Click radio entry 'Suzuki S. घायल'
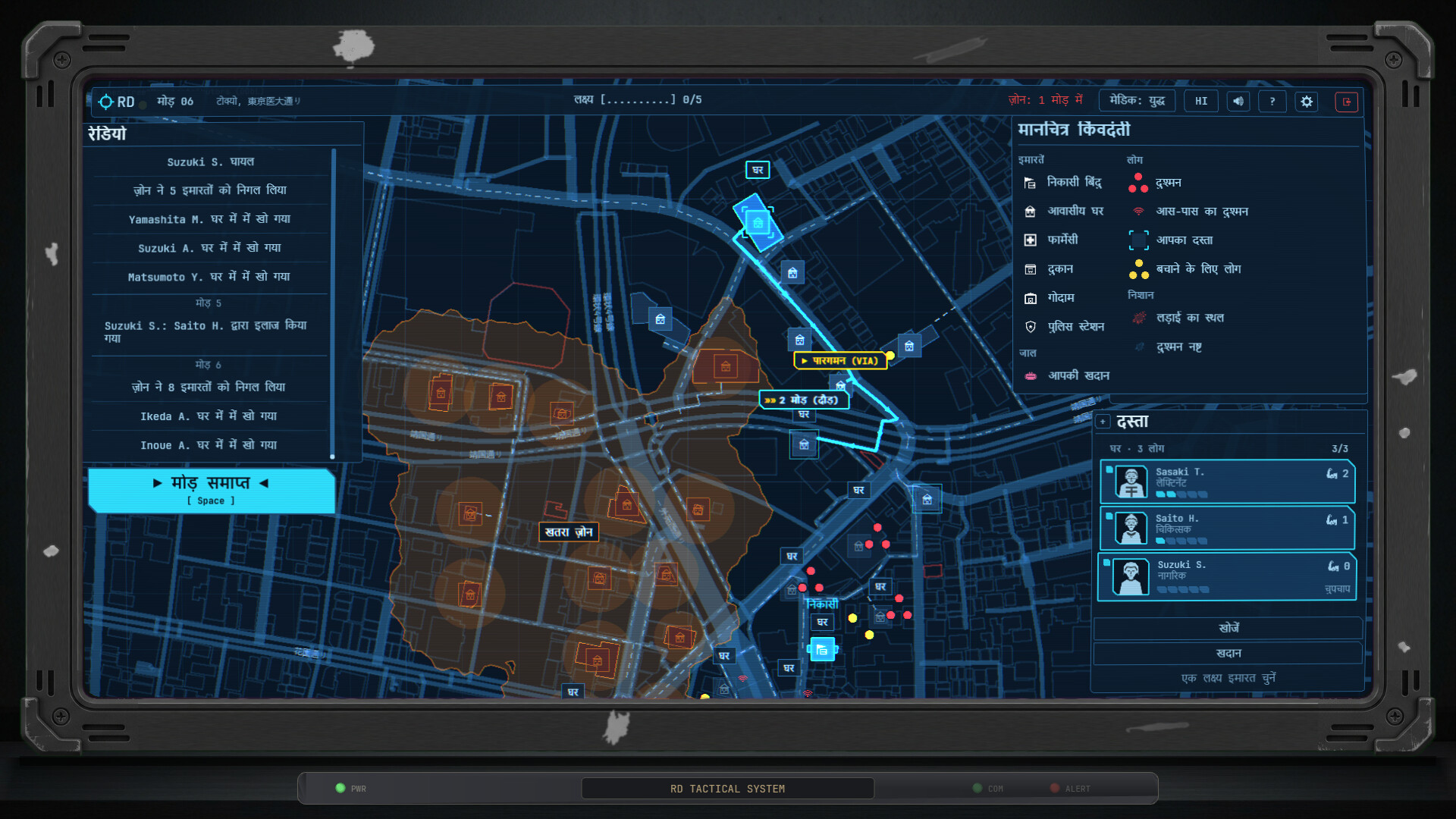1456x819 pixels. [x=211, y=162]
